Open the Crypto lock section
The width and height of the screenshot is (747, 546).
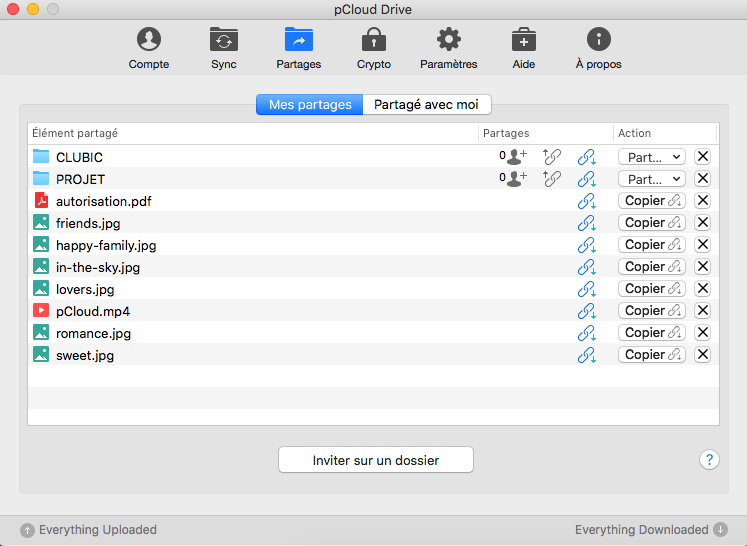click(374, 49)
